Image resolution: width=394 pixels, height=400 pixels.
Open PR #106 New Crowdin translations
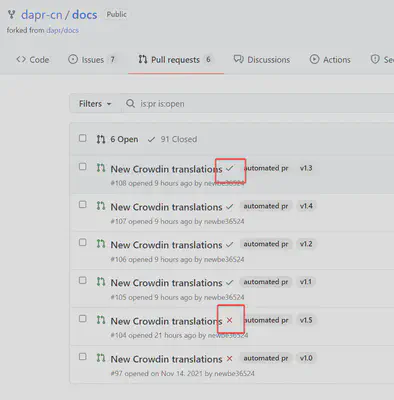point(166,245)
